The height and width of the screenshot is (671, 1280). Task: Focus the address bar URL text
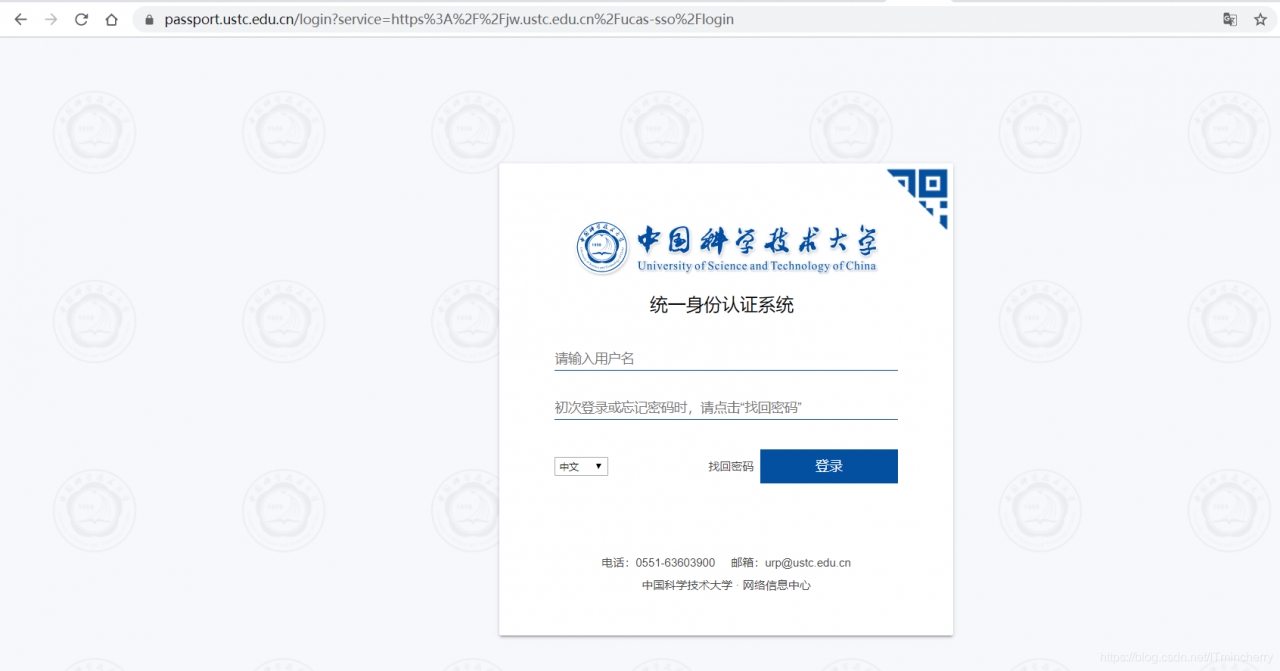click(449, 19)
